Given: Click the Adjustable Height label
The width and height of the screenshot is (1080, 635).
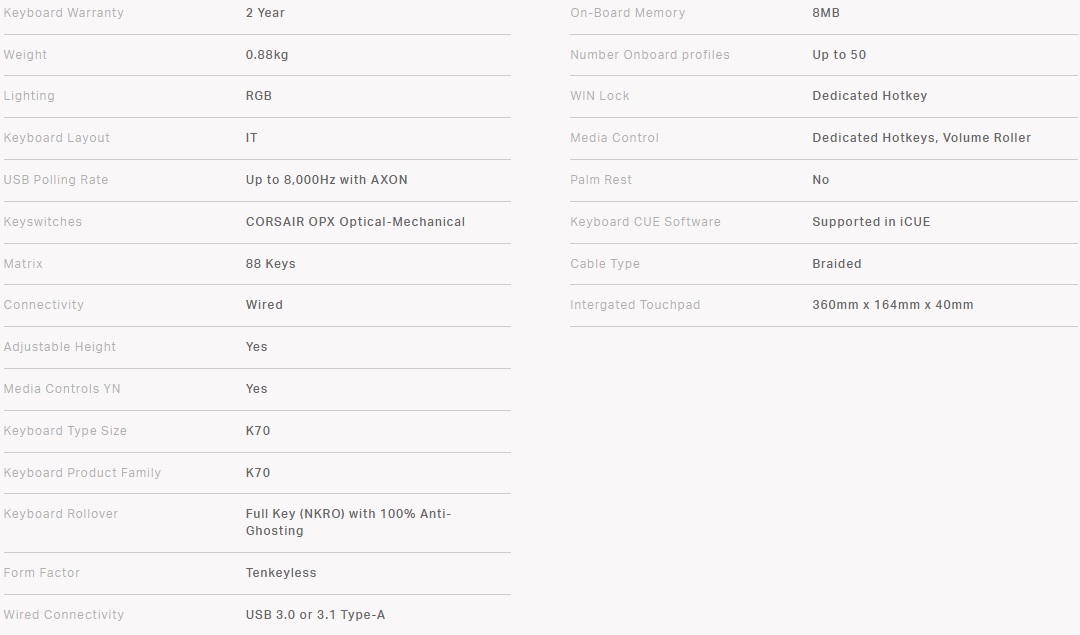Looking at the screenshot, I should click(x=60, y=347).
